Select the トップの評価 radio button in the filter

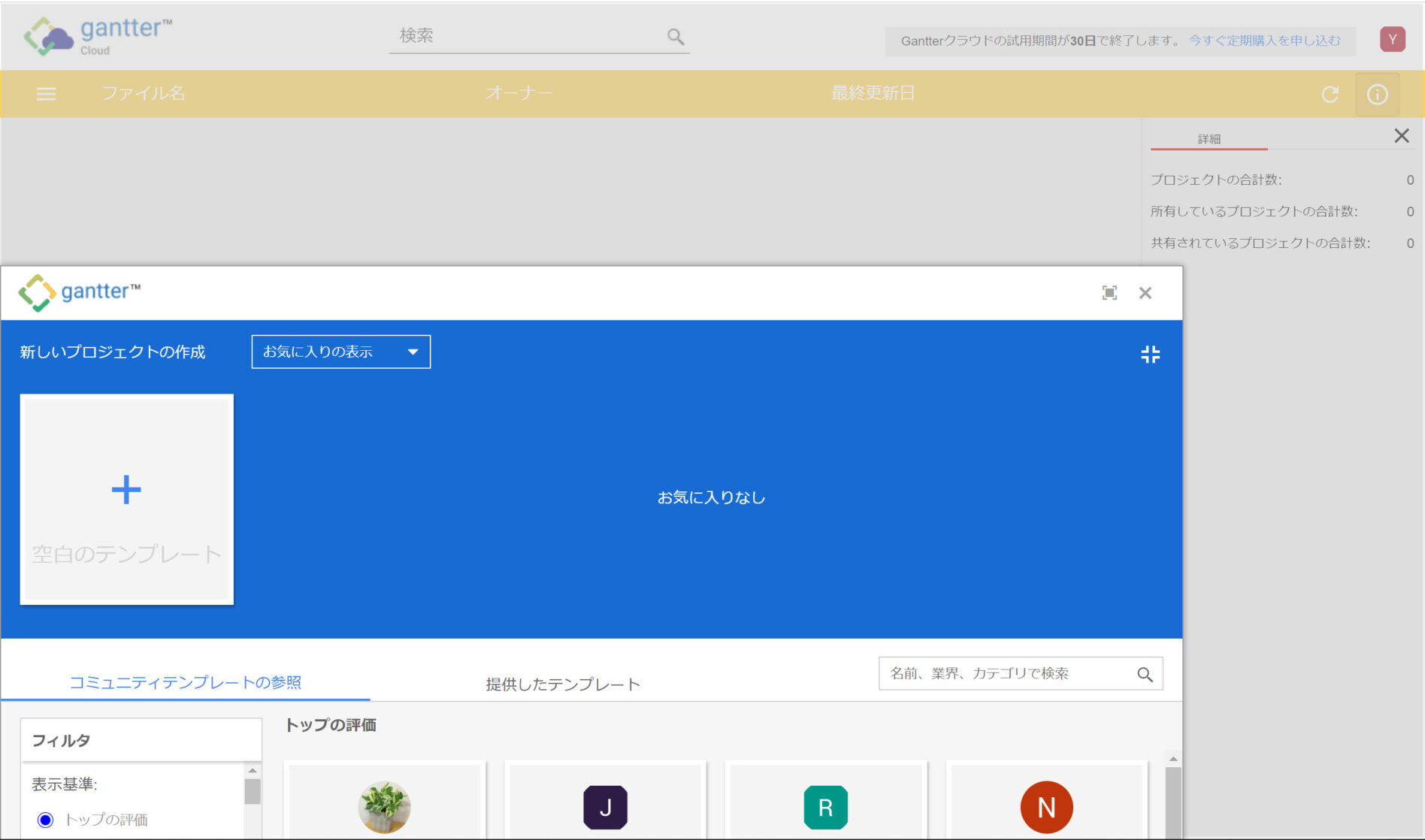(45, 820)
